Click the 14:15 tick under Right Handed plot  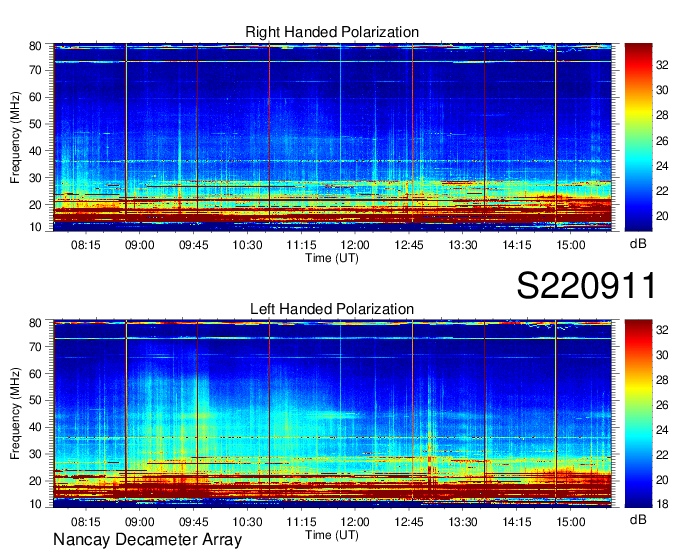(x=517, y=245)
